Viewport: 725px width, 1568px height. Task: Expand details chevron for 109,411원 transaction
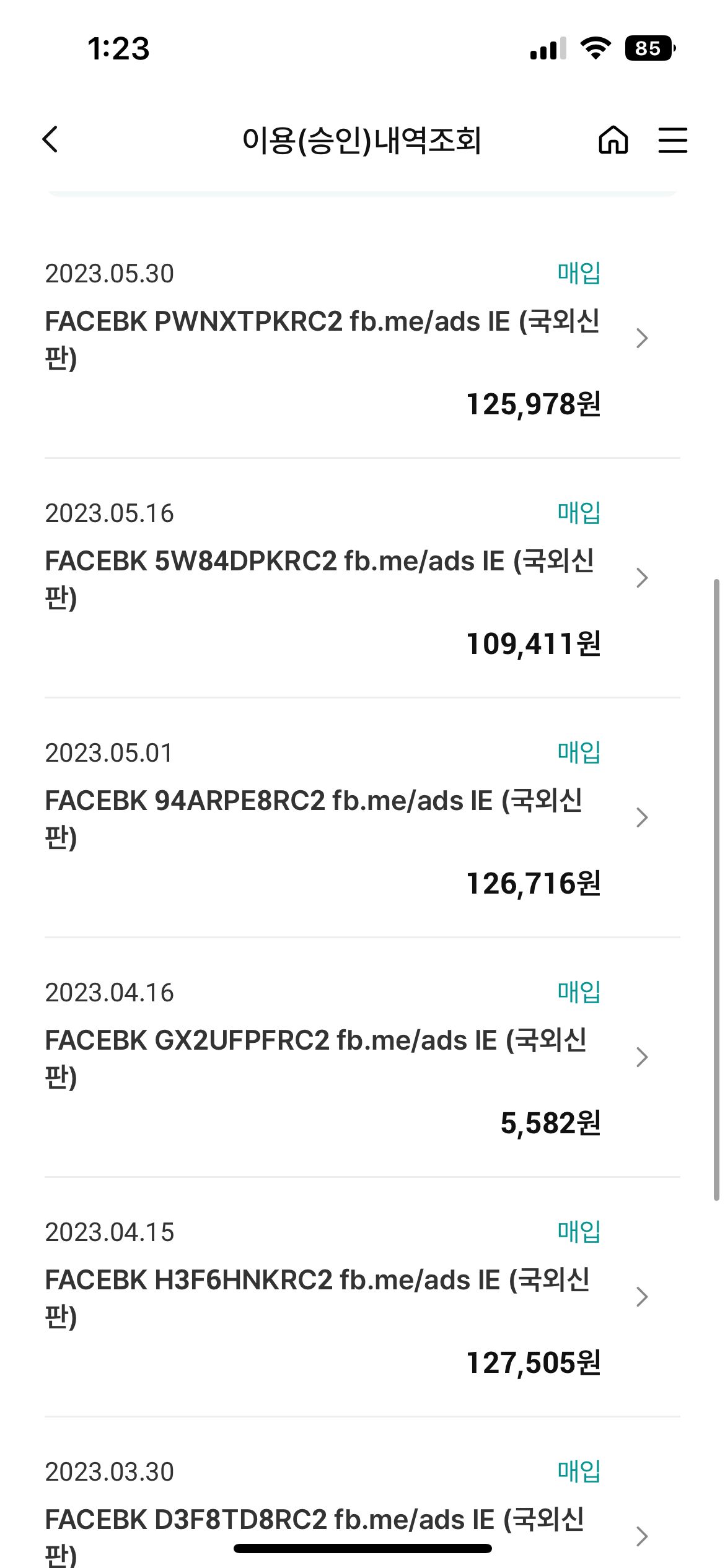[642, 578]
